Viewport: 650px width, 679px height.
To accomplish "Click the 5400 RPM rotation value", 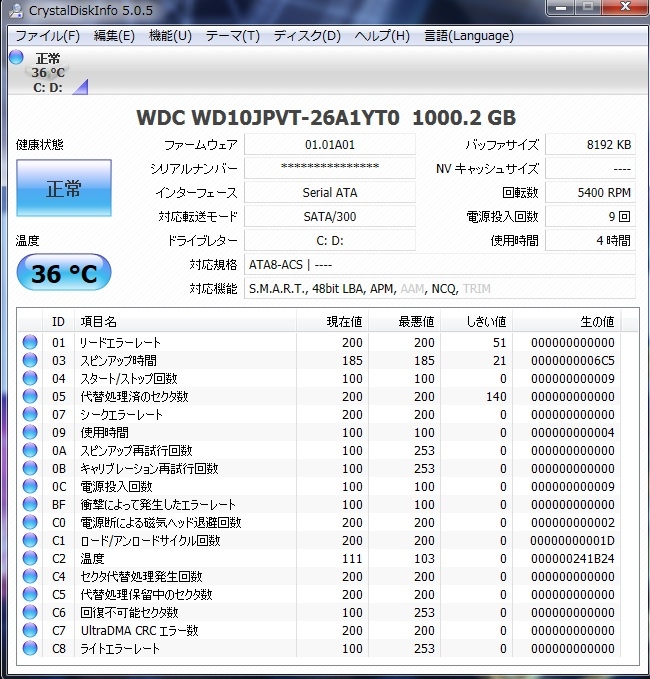I will tap(590, 192).
